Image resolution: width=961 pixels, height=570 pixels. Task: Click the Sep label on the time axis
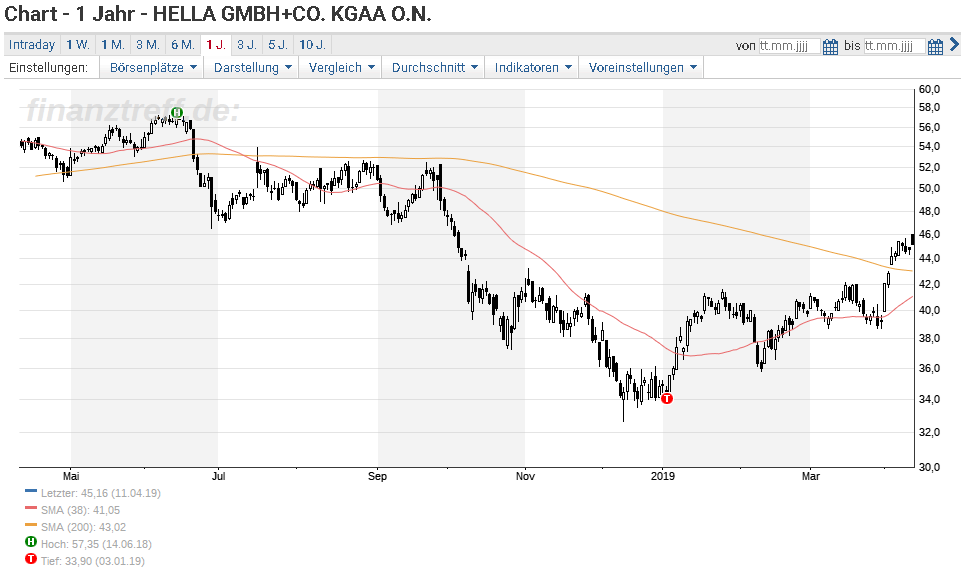(x=378, y=476)
